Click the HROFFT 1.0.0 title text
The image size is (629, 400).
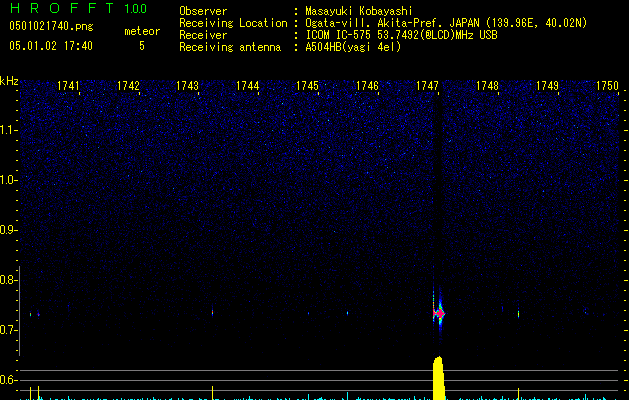(79, 8)
